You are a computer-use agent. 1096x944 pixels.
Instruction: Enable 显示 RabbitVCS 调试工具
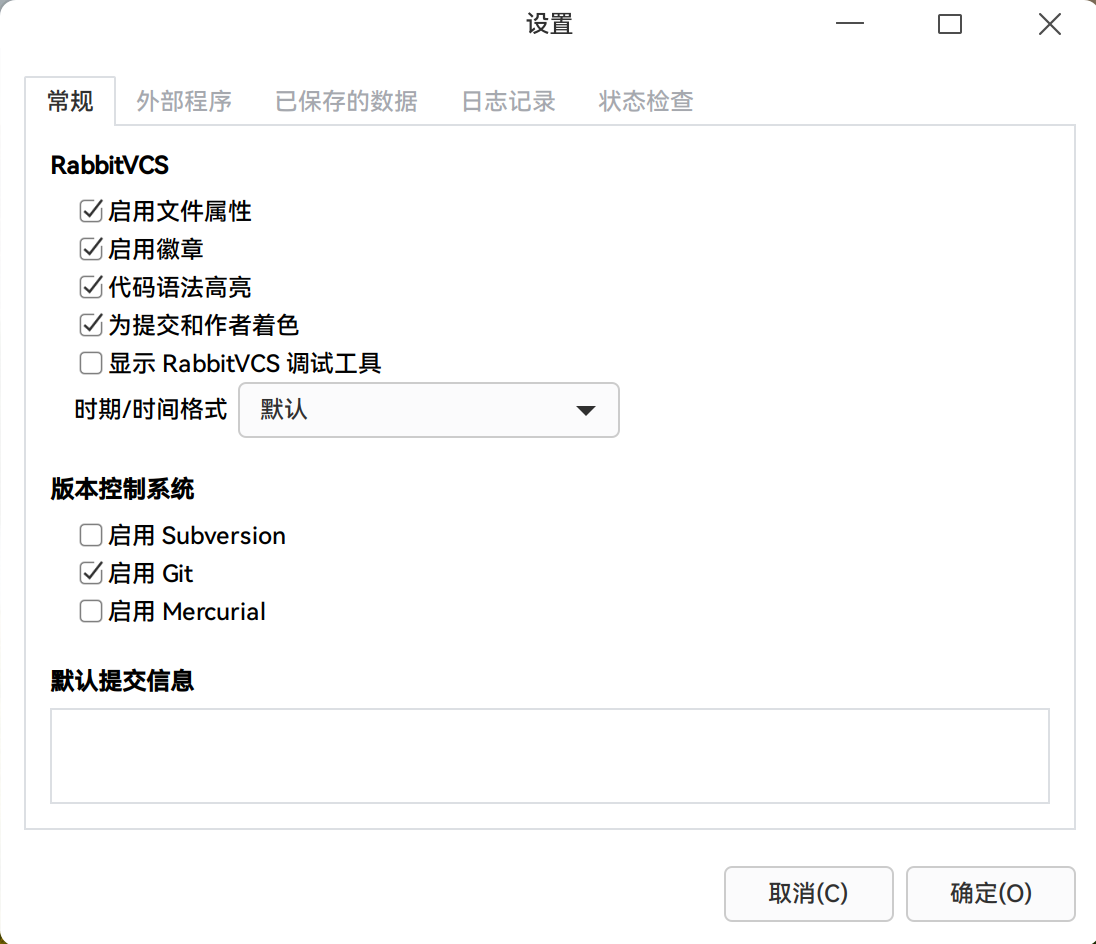90,363
